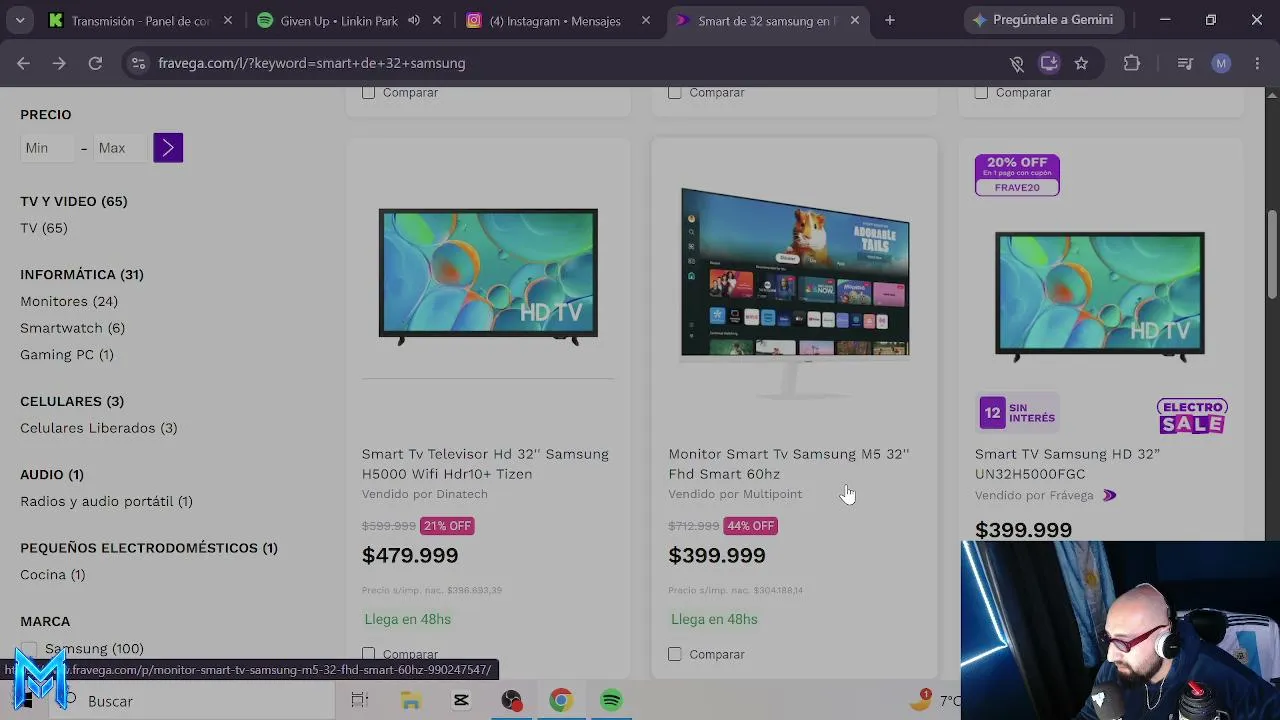Open Monitor Smart Tv Samsung M5 32'' title
Screen dimensions: 1280x720
[x=789, y=464]
